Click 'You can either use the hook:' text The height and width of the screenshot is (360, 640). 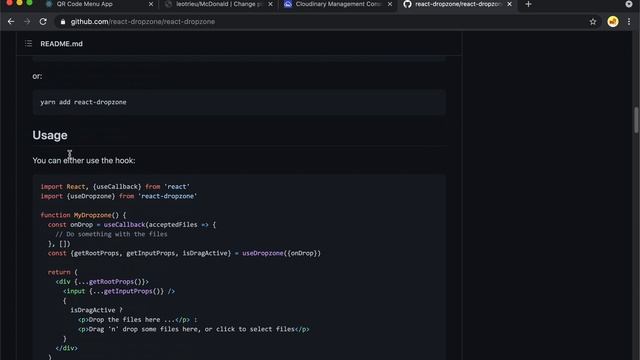pos(84,160)
